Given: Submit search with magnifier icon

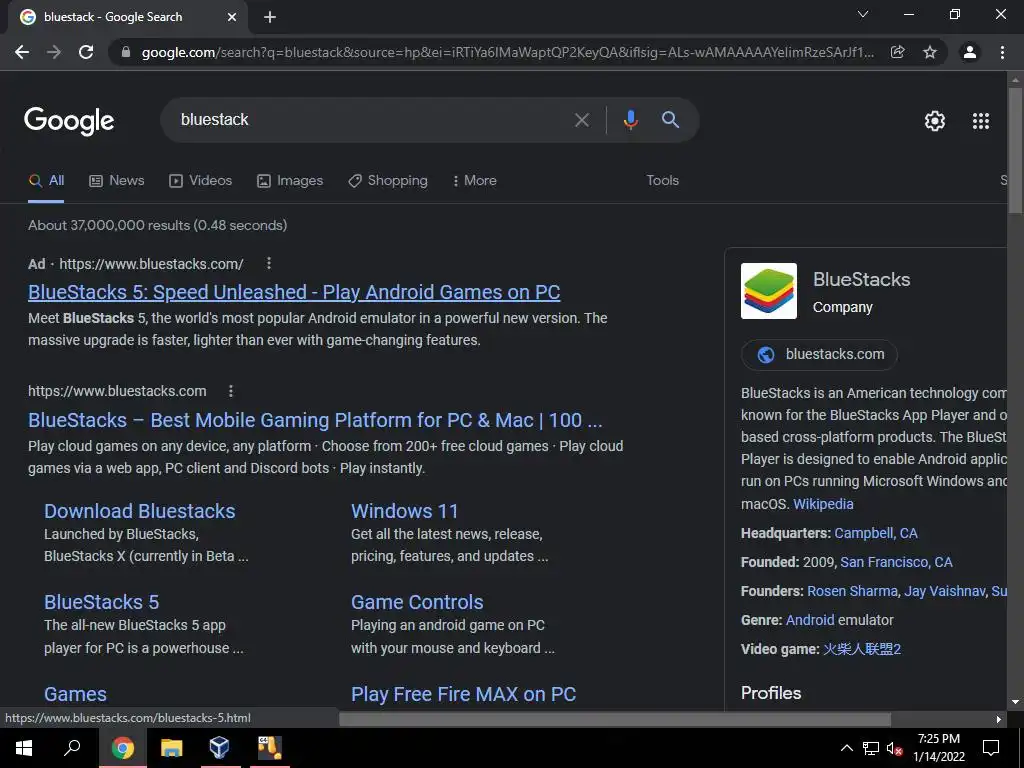Looking at the screenshot, I should 670,120.
